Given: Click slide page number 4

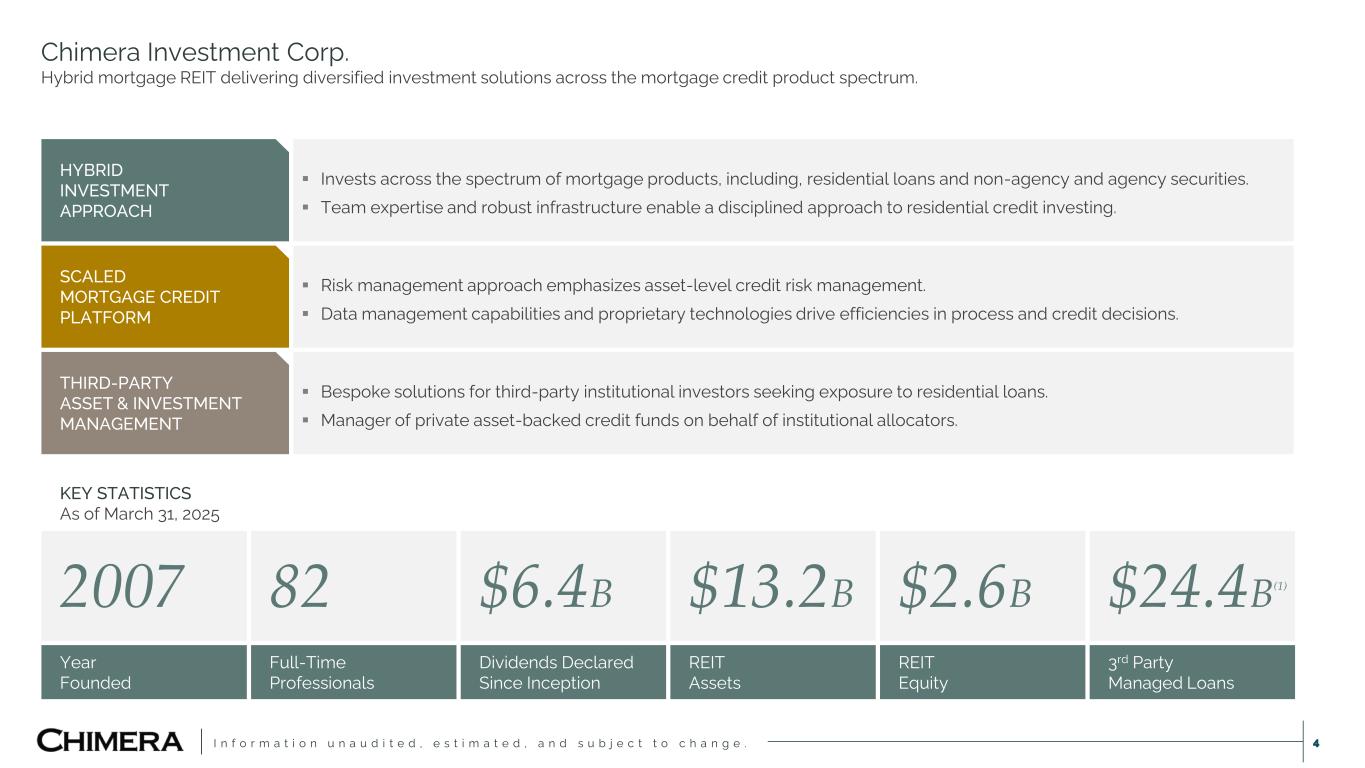Looking at the screenshot, I should [1316, 743].
